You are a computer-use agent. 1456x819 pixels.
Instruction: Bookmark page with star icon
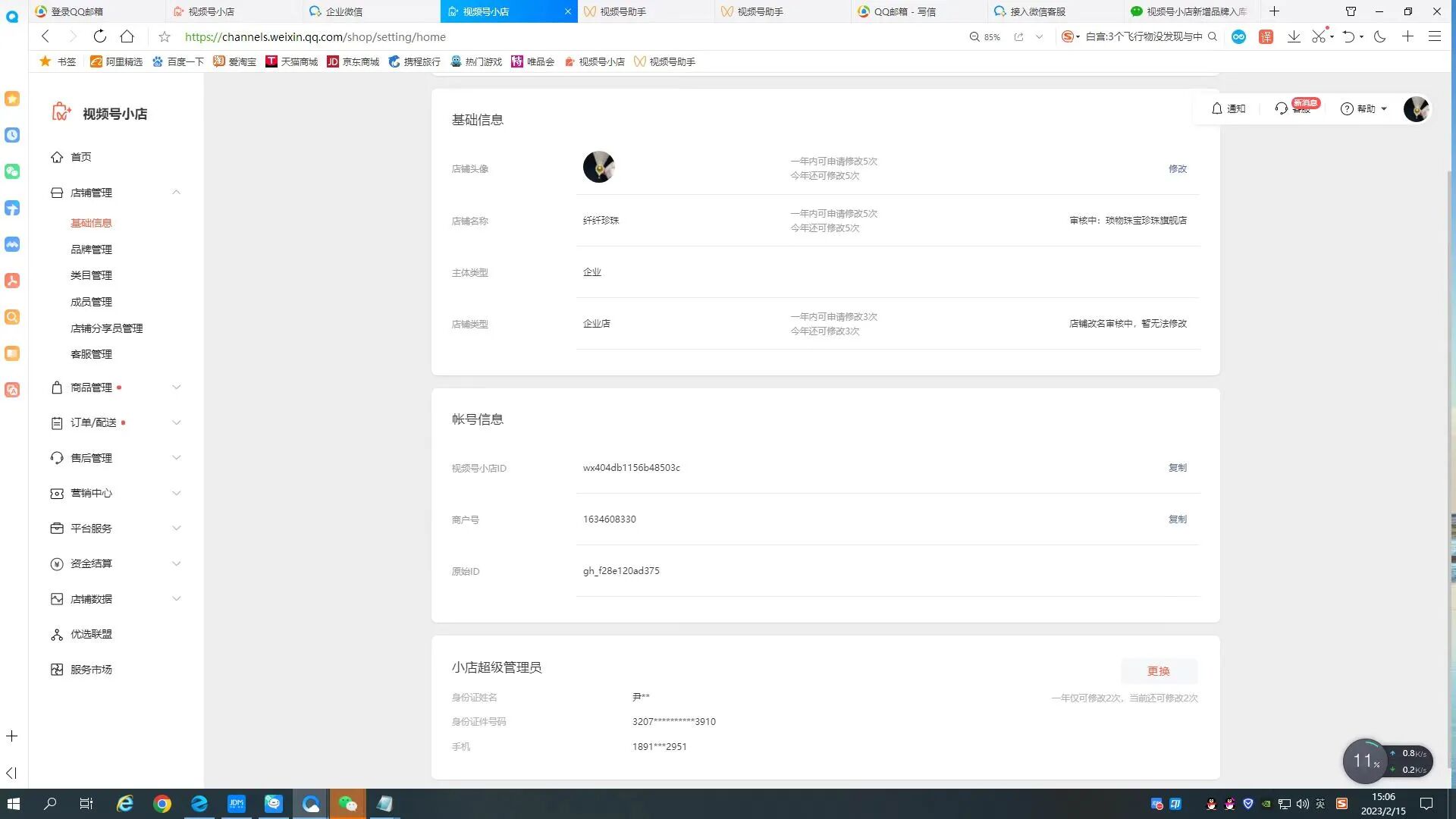coord(165,36)
